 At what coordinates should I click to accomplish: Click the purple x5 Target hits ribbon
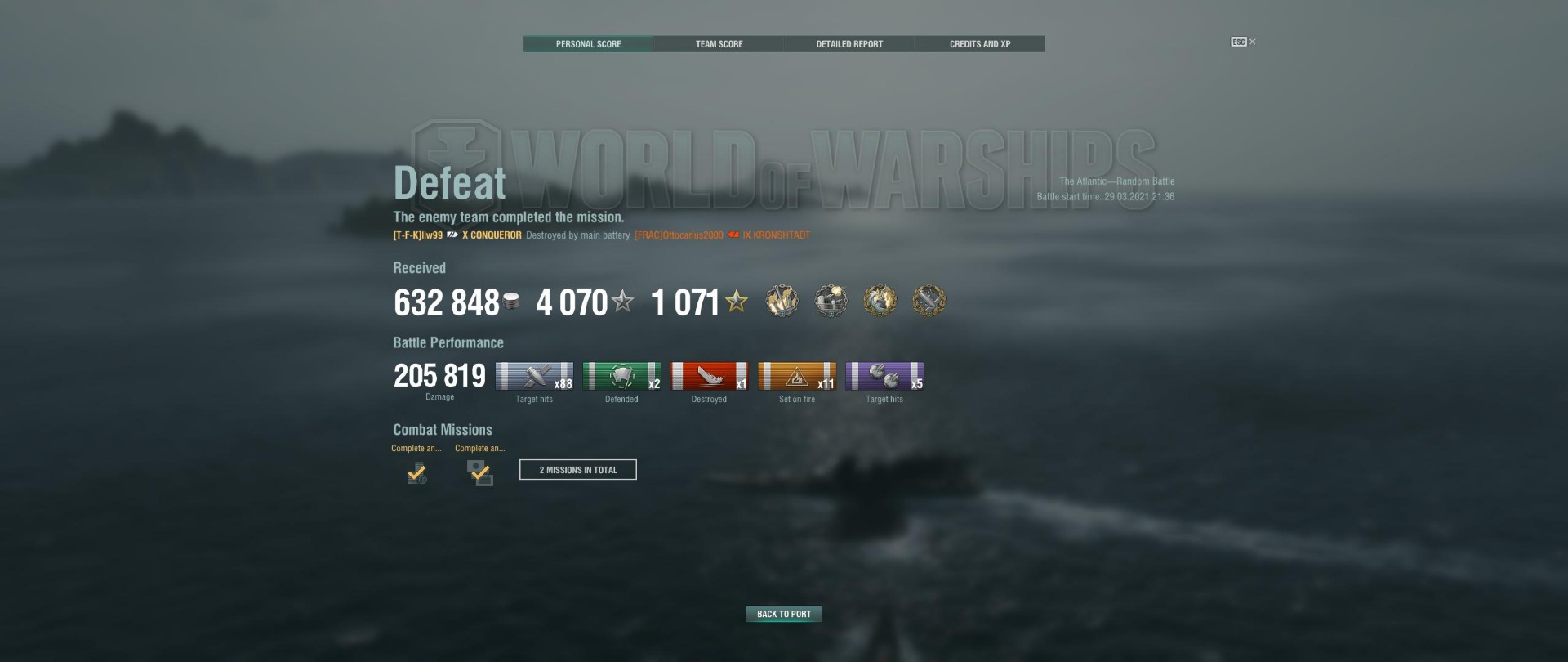[884, 376]
